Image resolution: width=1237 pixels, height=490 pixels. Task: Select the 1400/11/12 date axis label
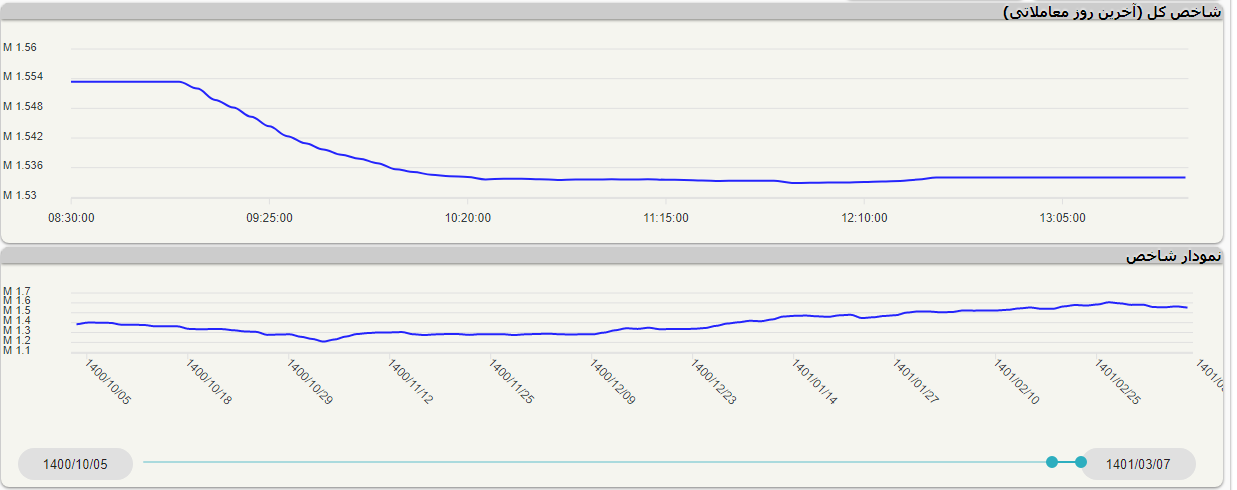(410, 383)
